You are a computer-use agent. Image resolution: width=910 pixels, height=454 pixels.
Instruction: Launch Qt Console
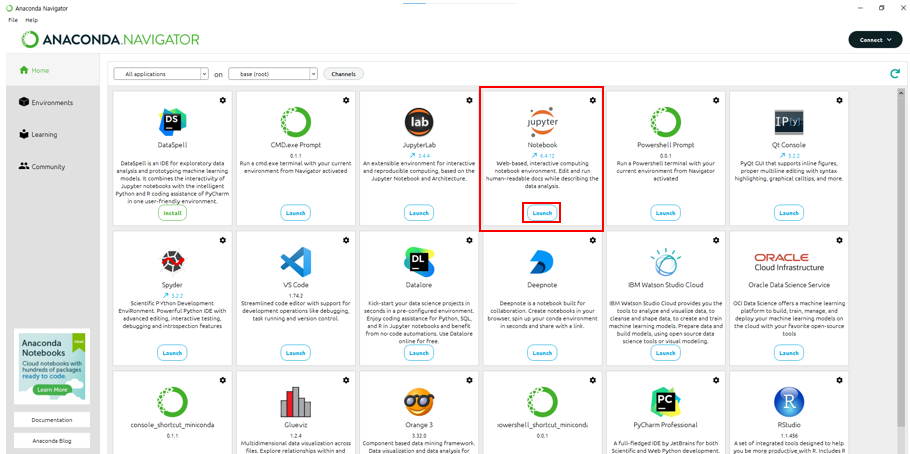click(789, 213)
